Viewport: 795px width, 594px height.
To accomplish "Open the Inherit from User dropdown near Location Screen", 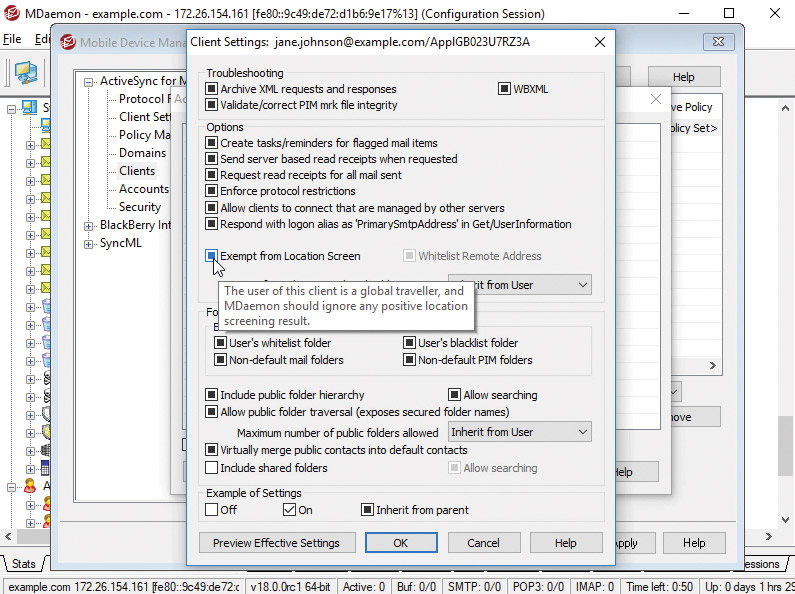I will click(520, 285).
